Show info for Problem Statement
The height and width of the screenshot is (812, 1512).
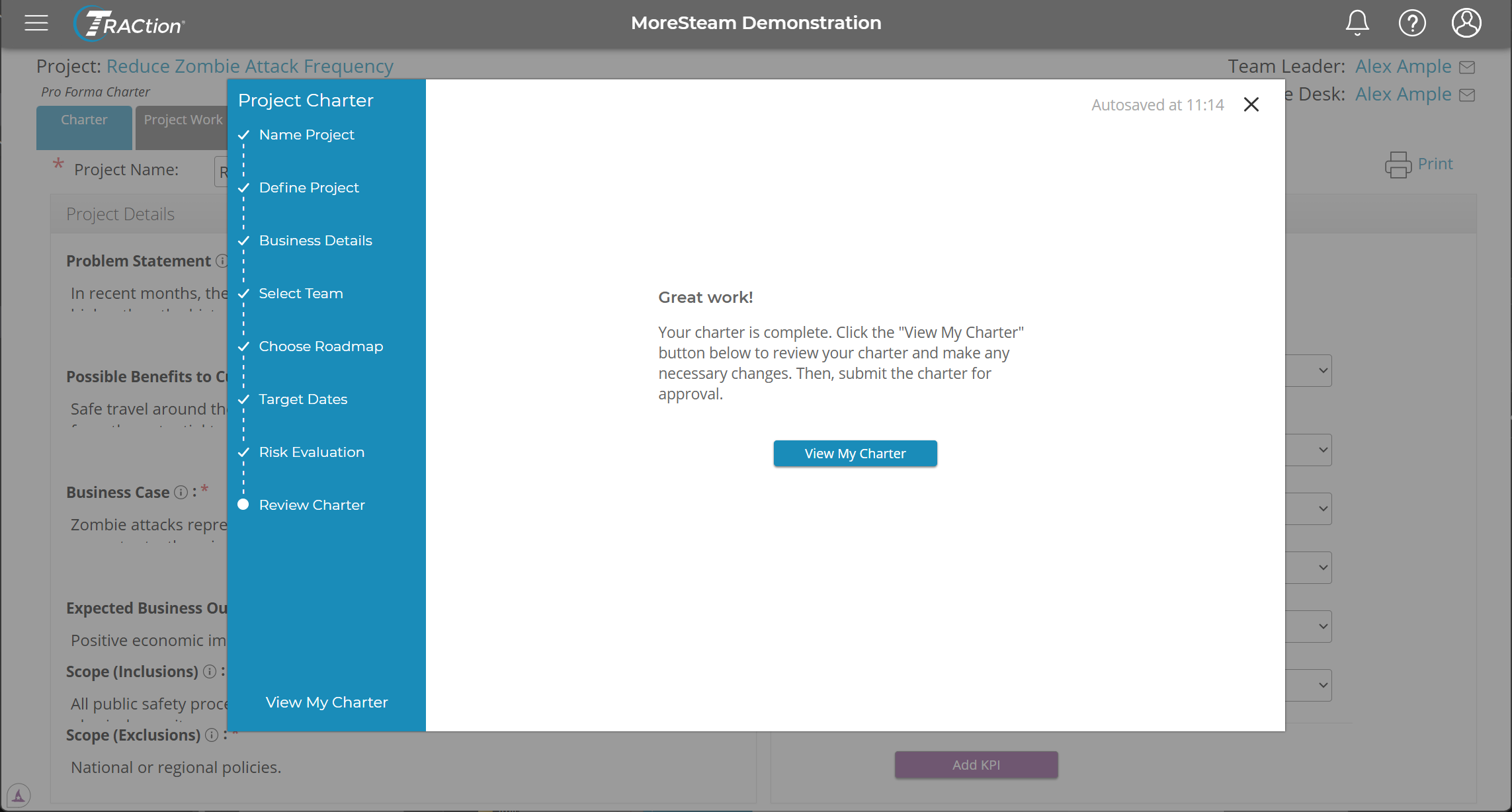222,261
